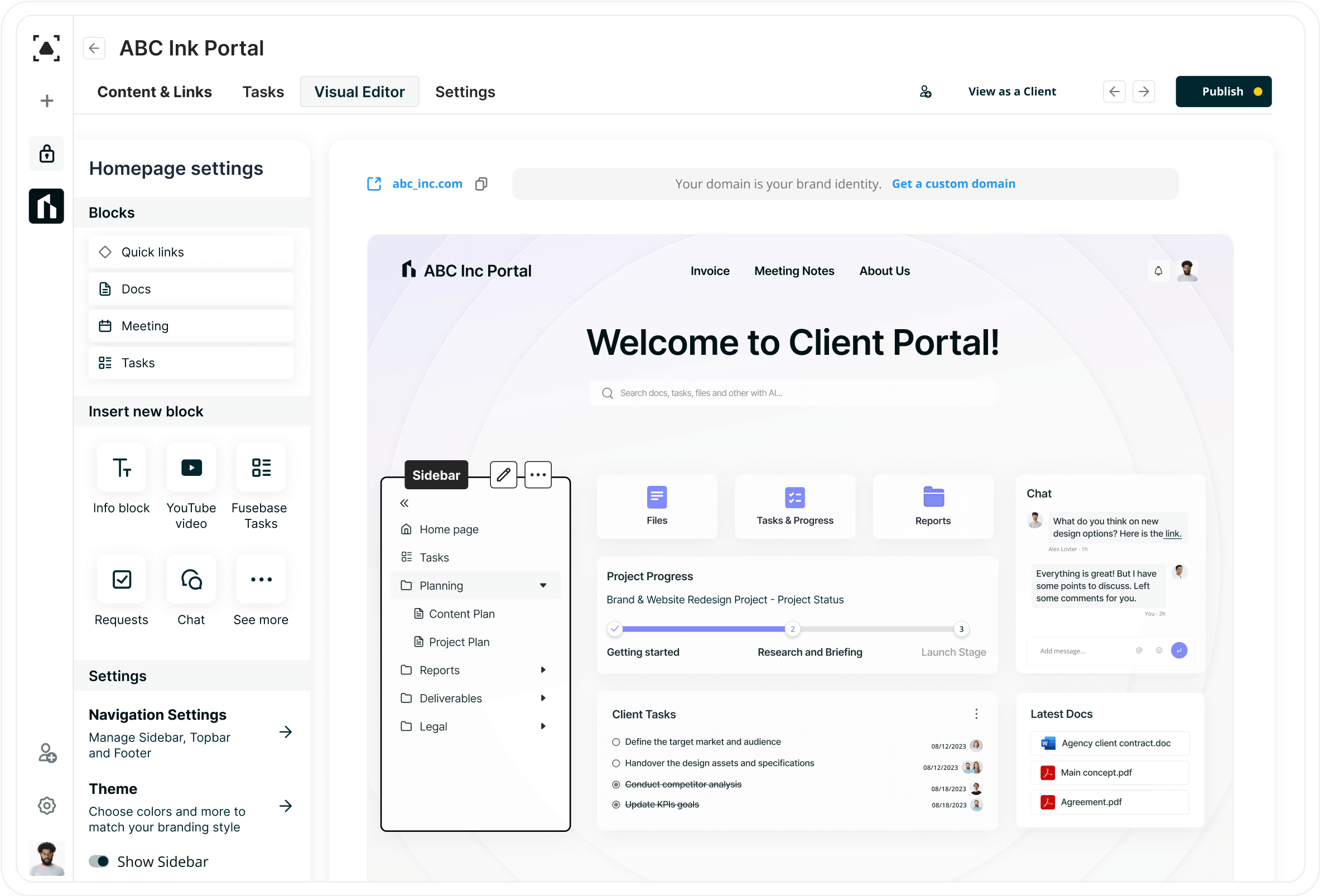Click the portal notification bell icon
The width and height of the screenshot is (1320, 896).
point(1158,271)
